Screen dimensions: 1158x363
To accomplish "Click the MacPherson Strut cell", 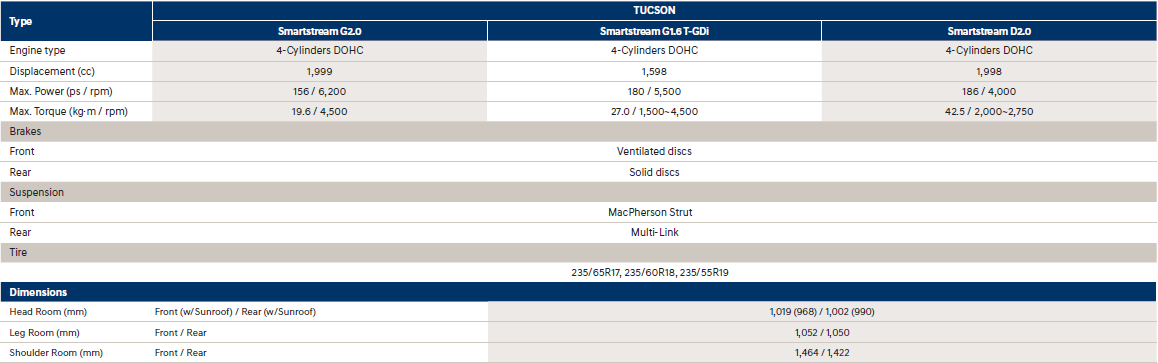I will point(654,212).
